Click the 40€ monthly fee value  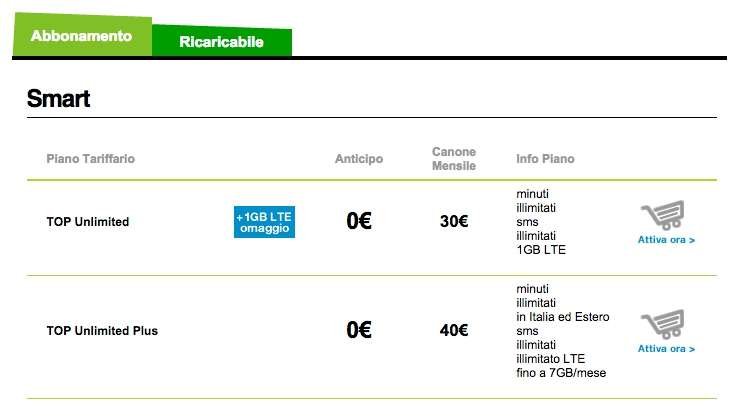click(454, 330)
